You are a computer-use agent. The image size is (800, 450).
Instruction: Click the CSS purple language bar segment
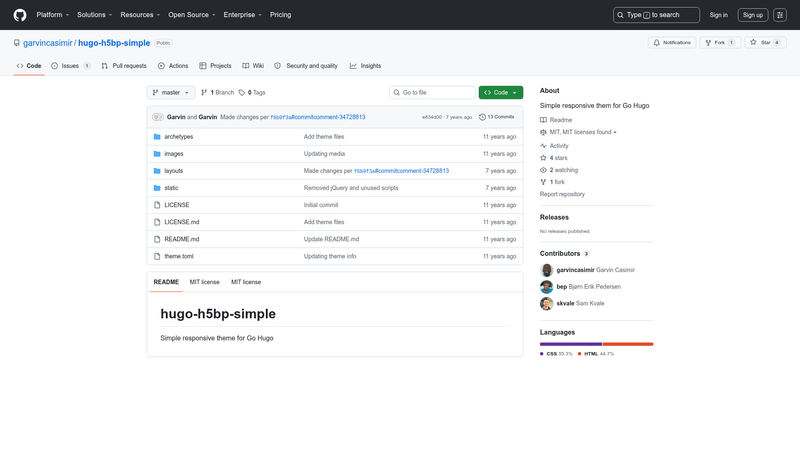[x=571, y=344]
